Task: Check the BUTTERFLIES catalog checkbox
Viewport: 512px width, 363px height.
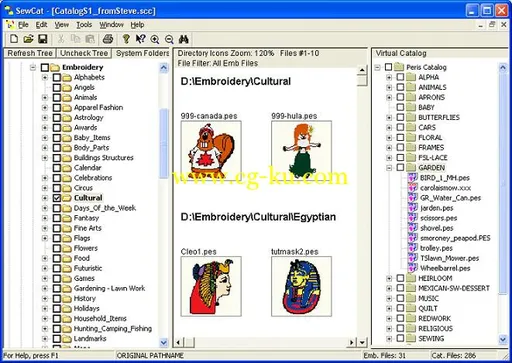Action: (x=400, y=117)
